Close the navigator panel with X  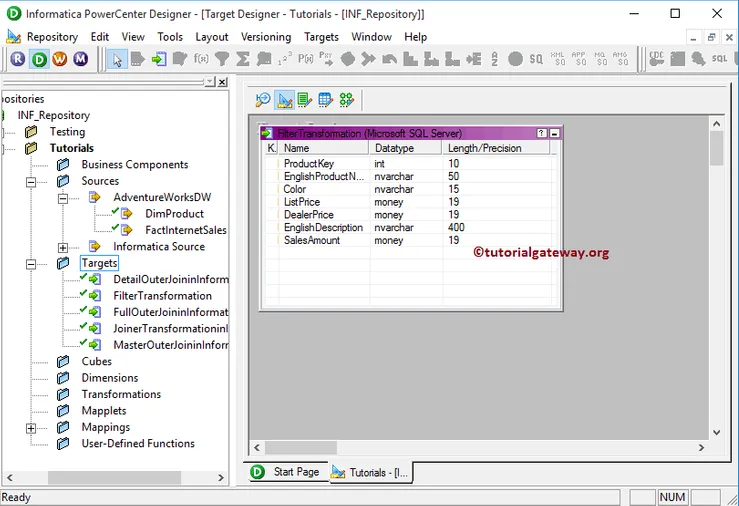click(222, 83)
